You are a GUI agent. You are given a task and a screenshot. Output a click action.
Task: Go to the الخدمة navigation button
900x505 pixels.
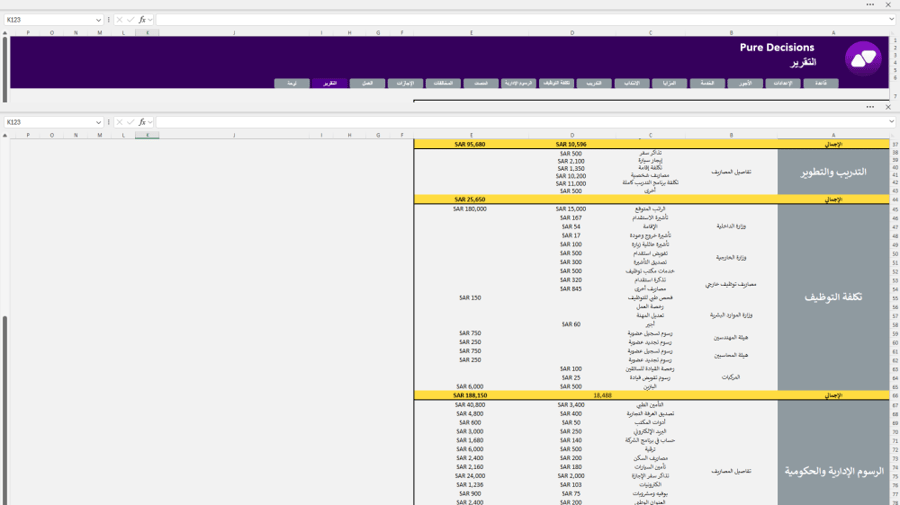click(707, 83)
